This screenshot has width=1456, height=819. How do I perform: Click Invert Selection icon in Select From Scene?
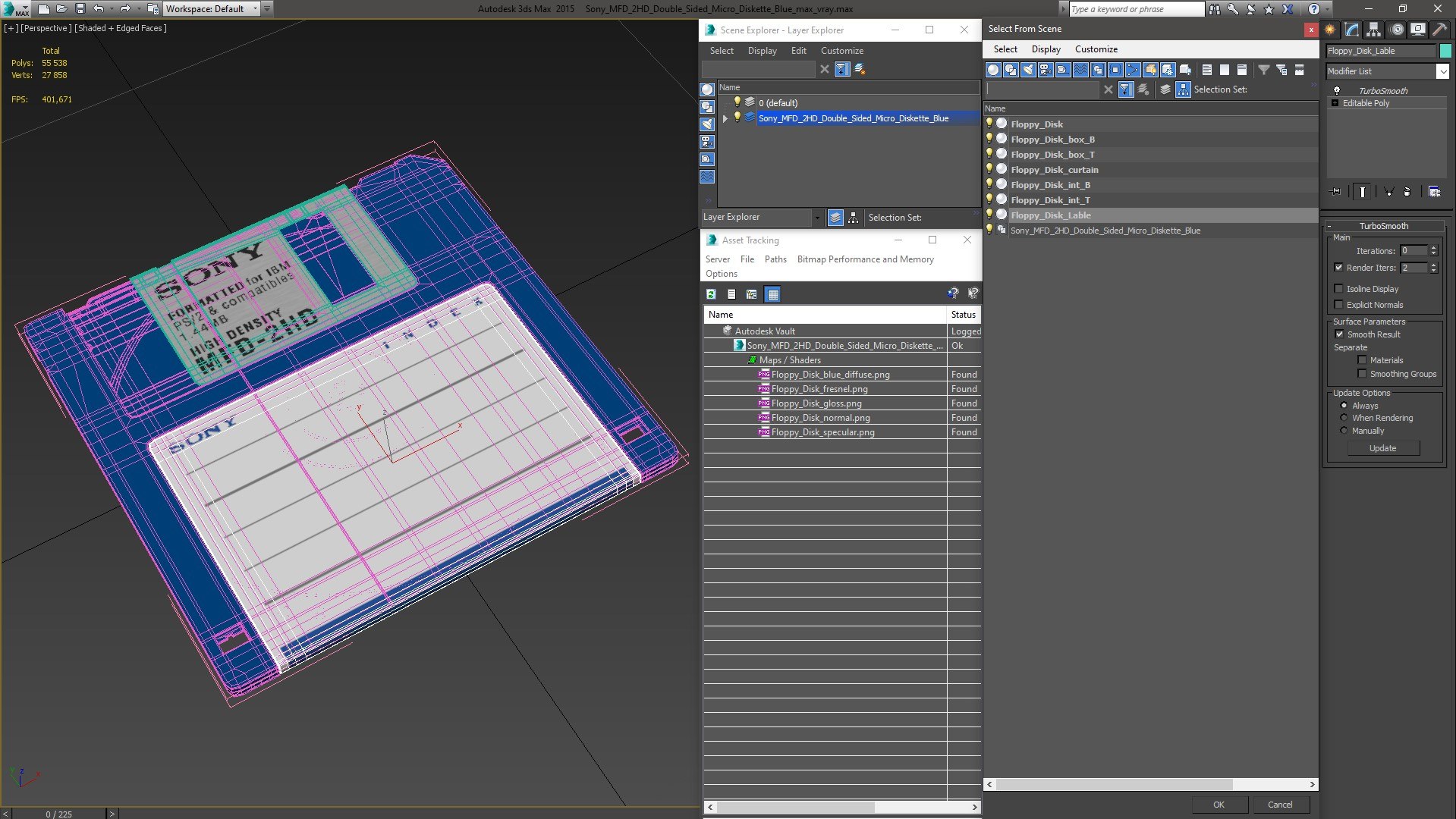click(x=1242, y=70)
